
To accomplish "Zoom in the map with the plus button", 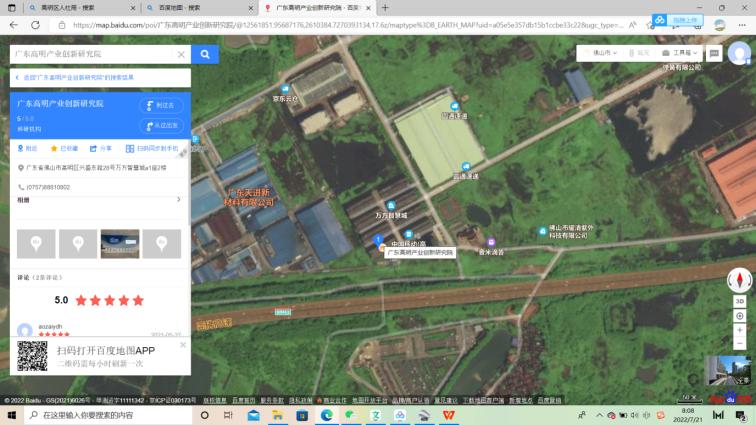I will pyautogui.click(x=740, y=330).
